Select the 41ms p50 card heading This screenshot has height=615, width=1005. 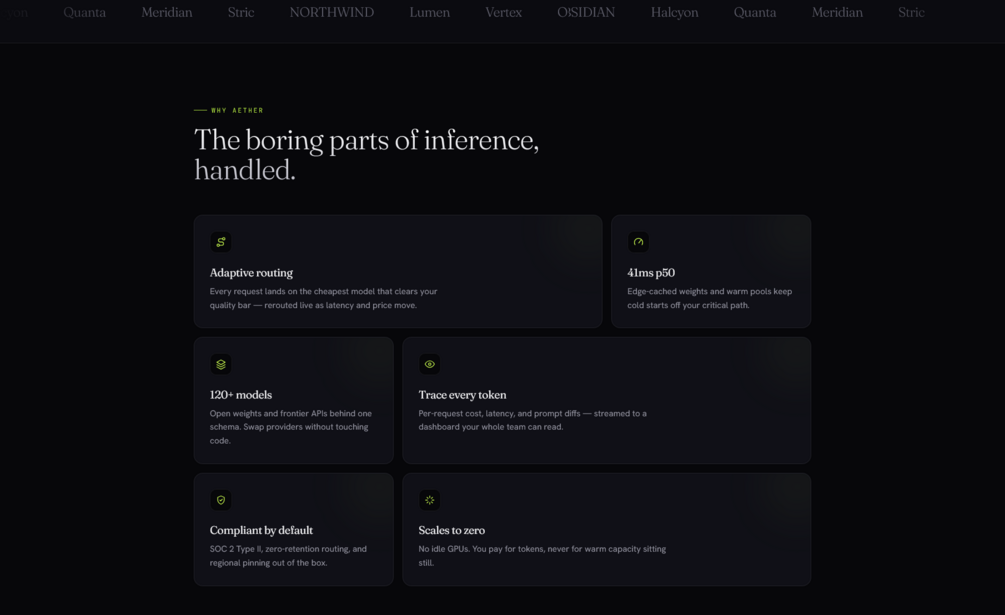coord(651,273)
